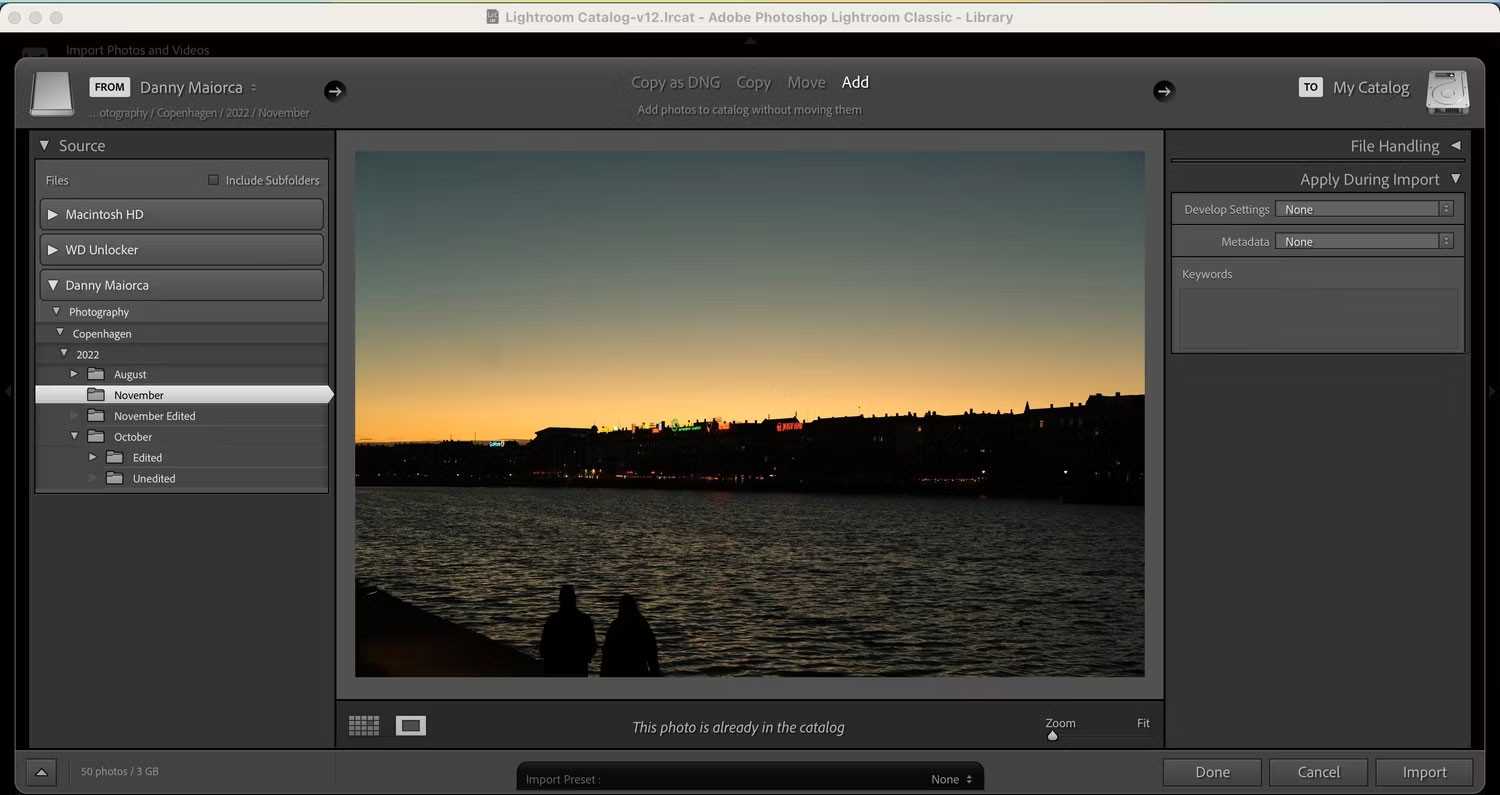
Task: Click the Done button
Action: click(x=1211, y=771)
